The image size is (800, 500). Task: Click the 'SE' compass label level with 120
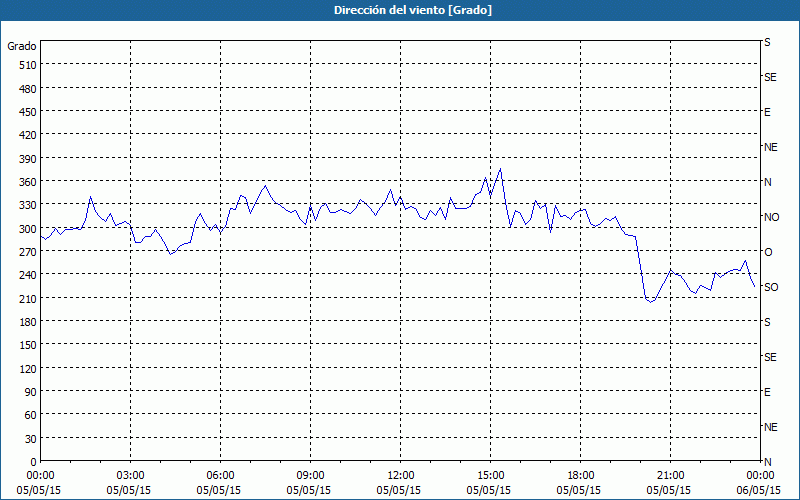click(770, 357)
